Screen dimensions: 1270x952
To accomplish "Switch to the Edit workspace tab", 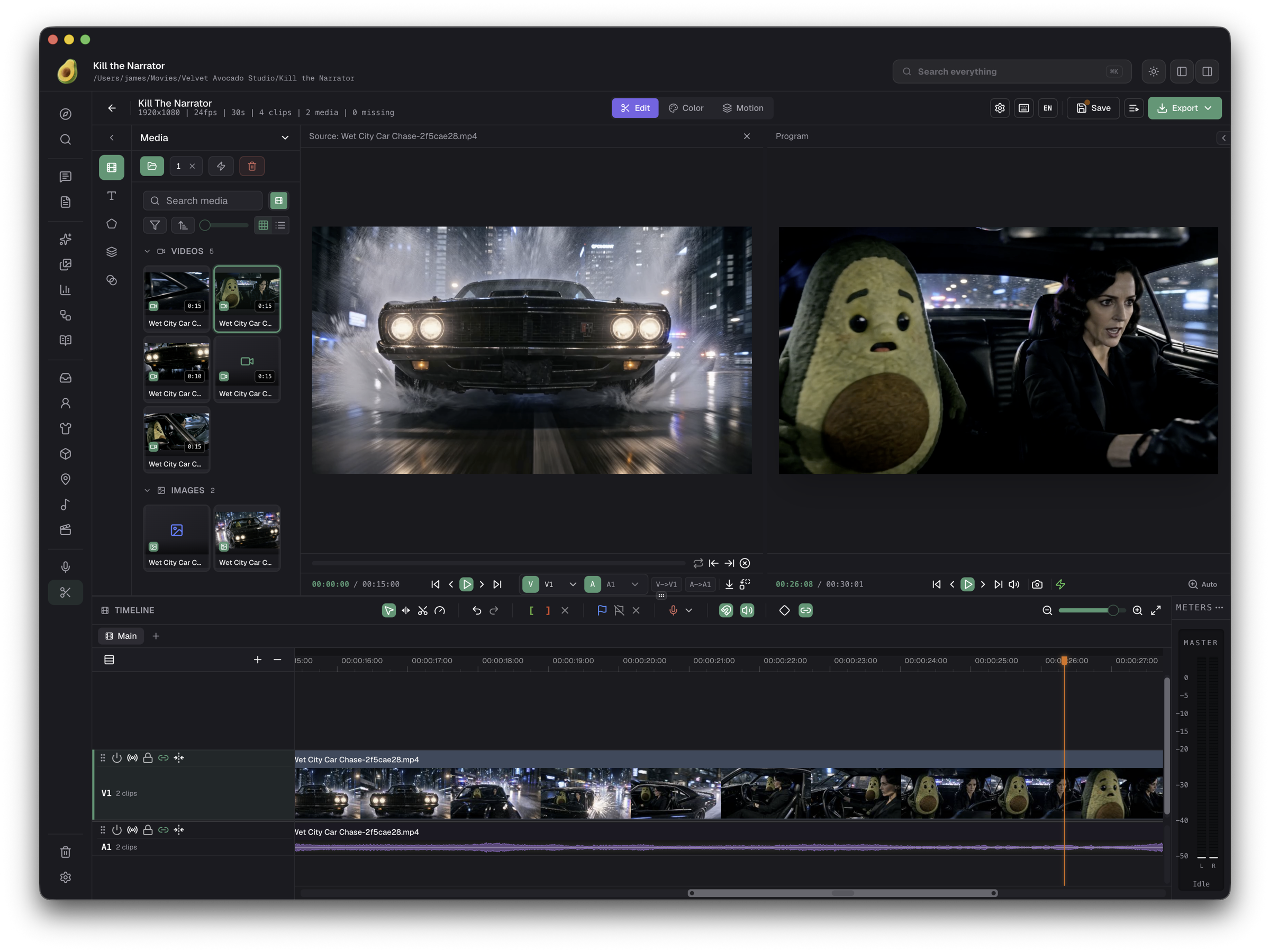I will pyautogui.click(x=635, y=108).
